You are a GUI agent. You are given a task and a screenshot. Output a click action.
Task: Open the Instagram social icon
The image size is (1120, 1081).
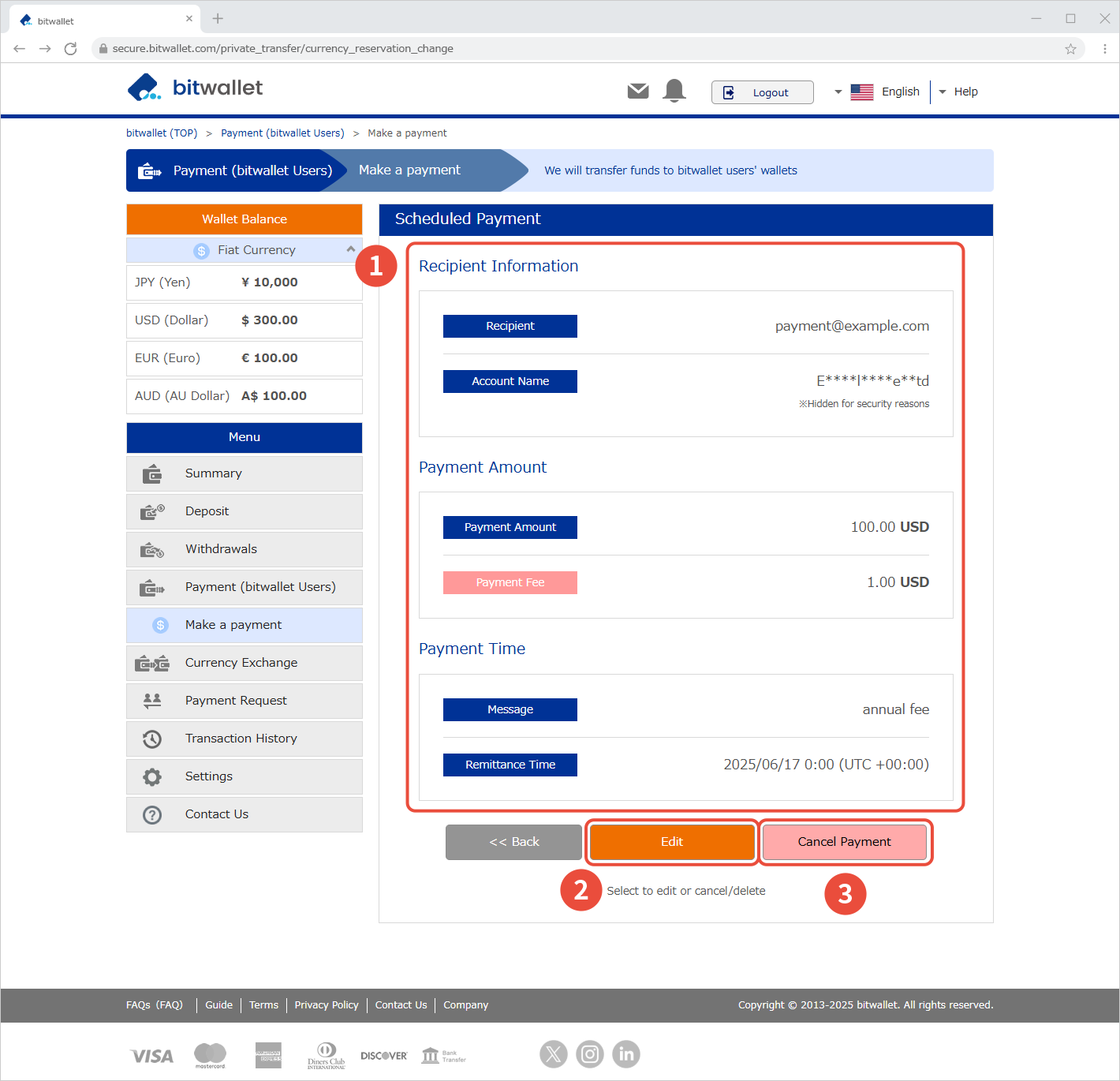590,1054
